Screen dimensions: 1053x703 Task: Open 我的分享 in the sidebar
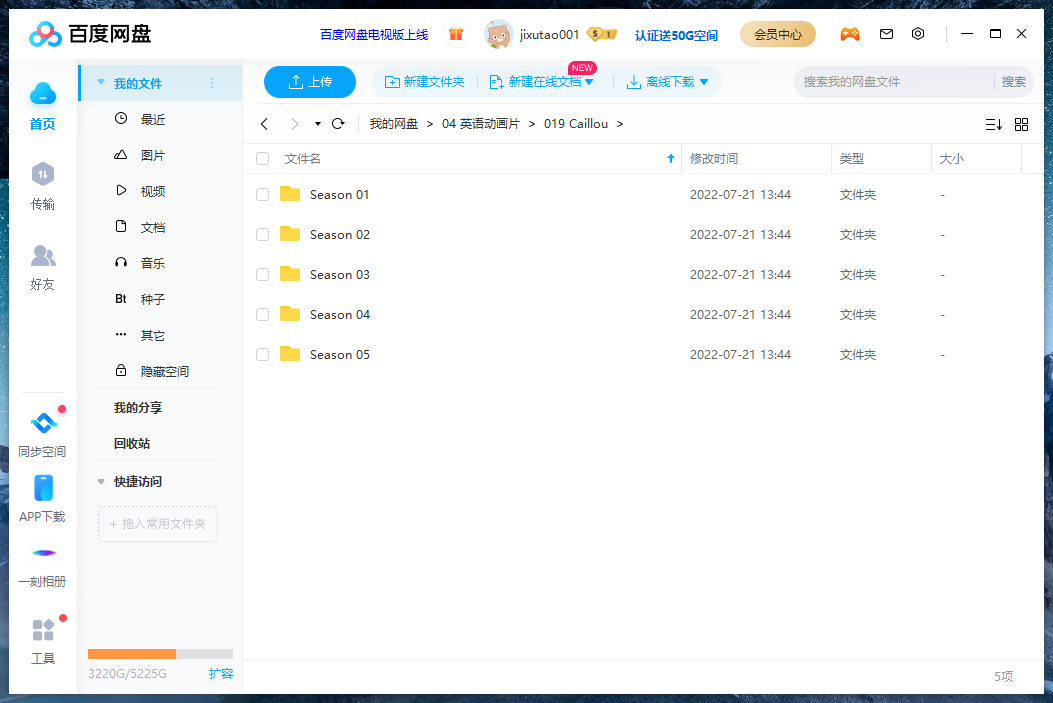[x=138, y=408]
